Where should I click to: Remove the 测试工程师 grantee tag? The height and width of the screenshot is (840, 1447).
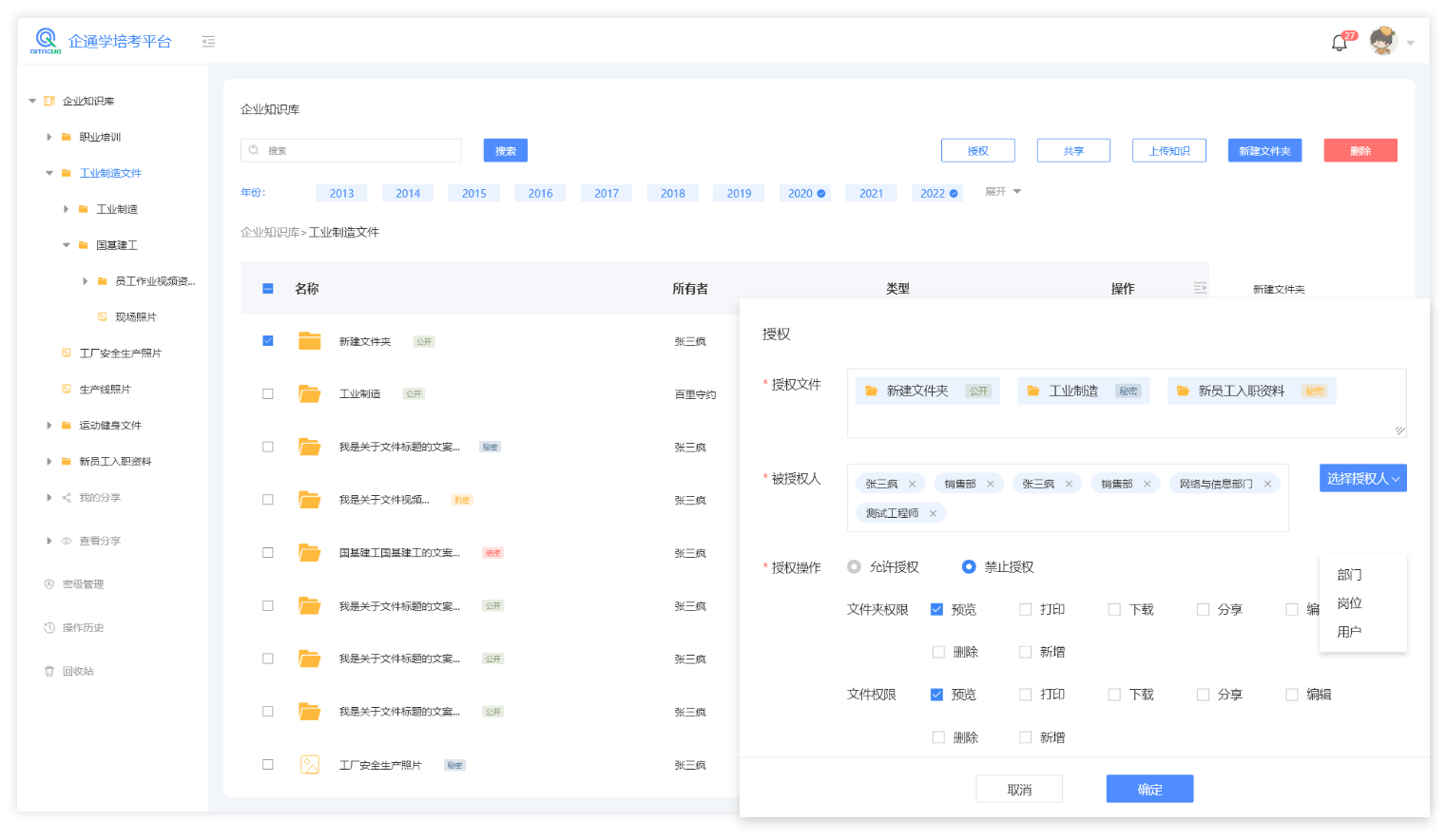click(x=933, y=513)
